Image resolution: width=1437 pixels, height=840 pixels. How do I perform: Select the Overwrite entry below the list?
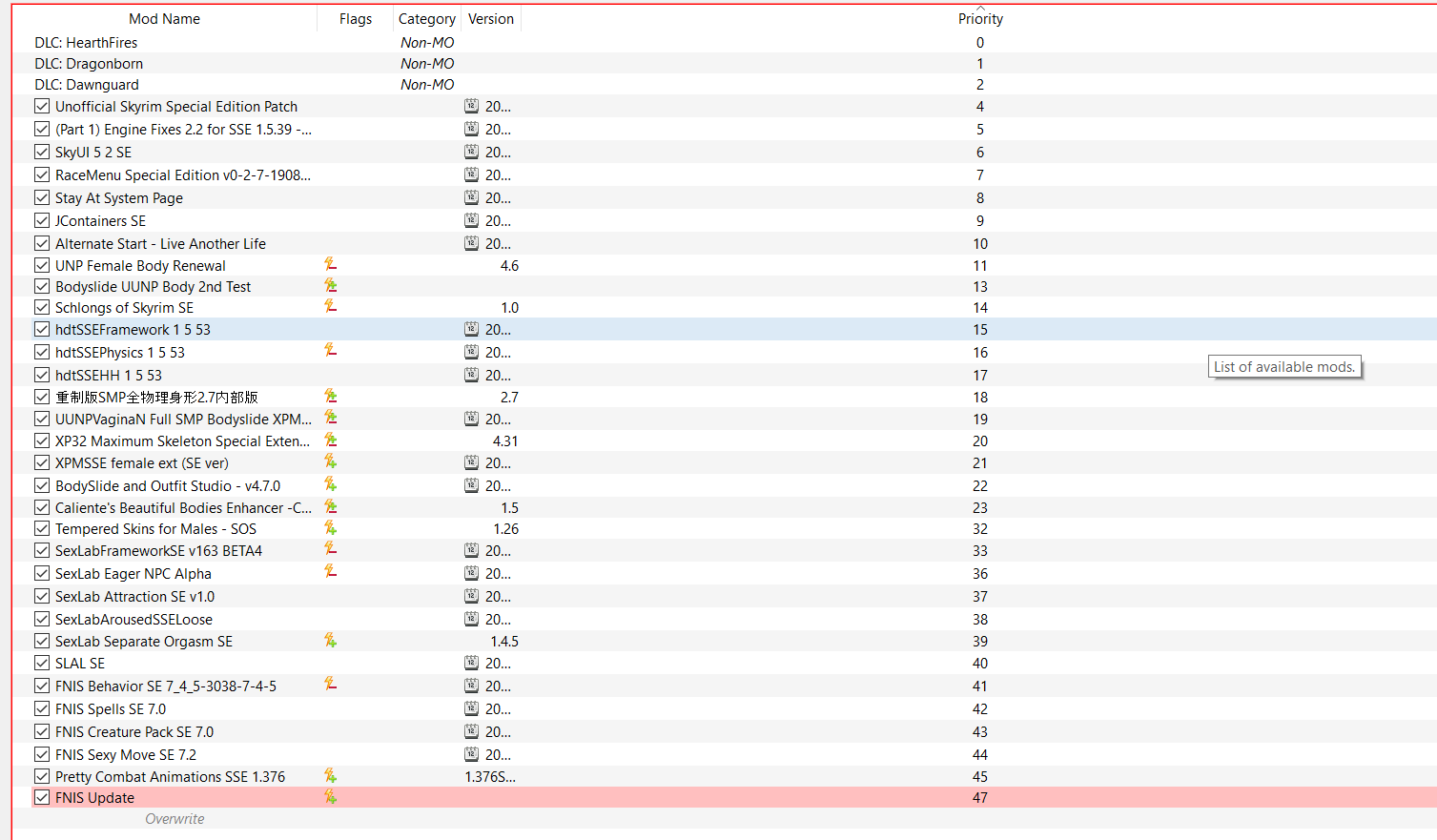[174, 818]
